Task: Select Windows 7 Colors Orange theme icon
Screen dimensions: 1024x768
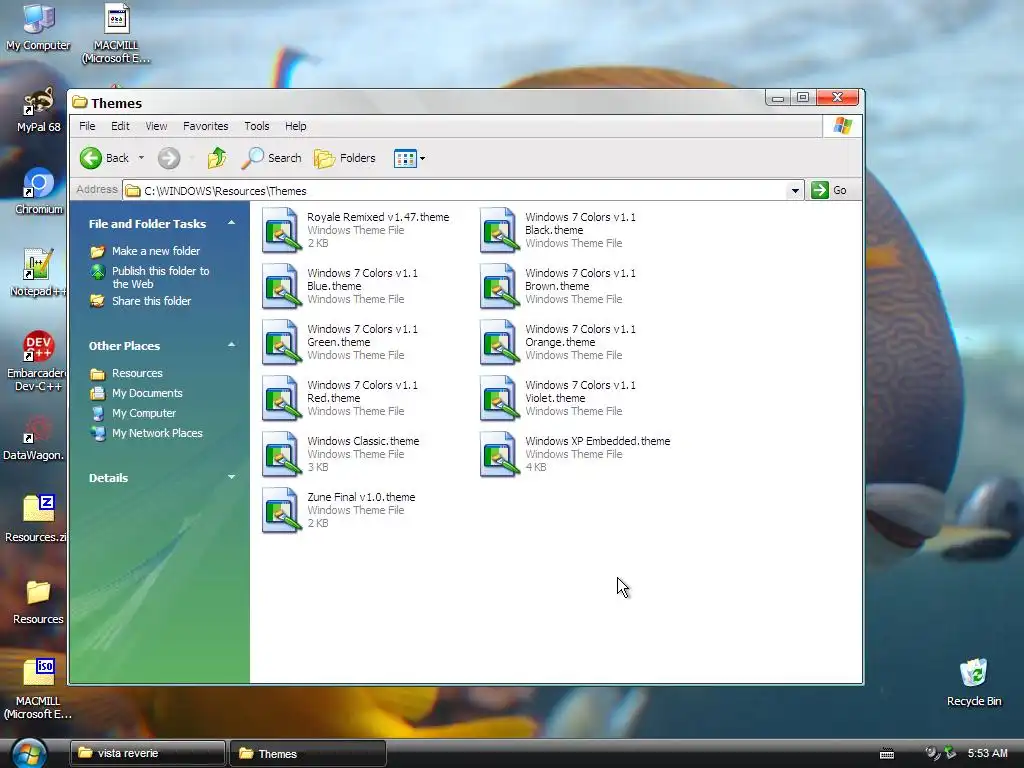Action: coord(499,342)
